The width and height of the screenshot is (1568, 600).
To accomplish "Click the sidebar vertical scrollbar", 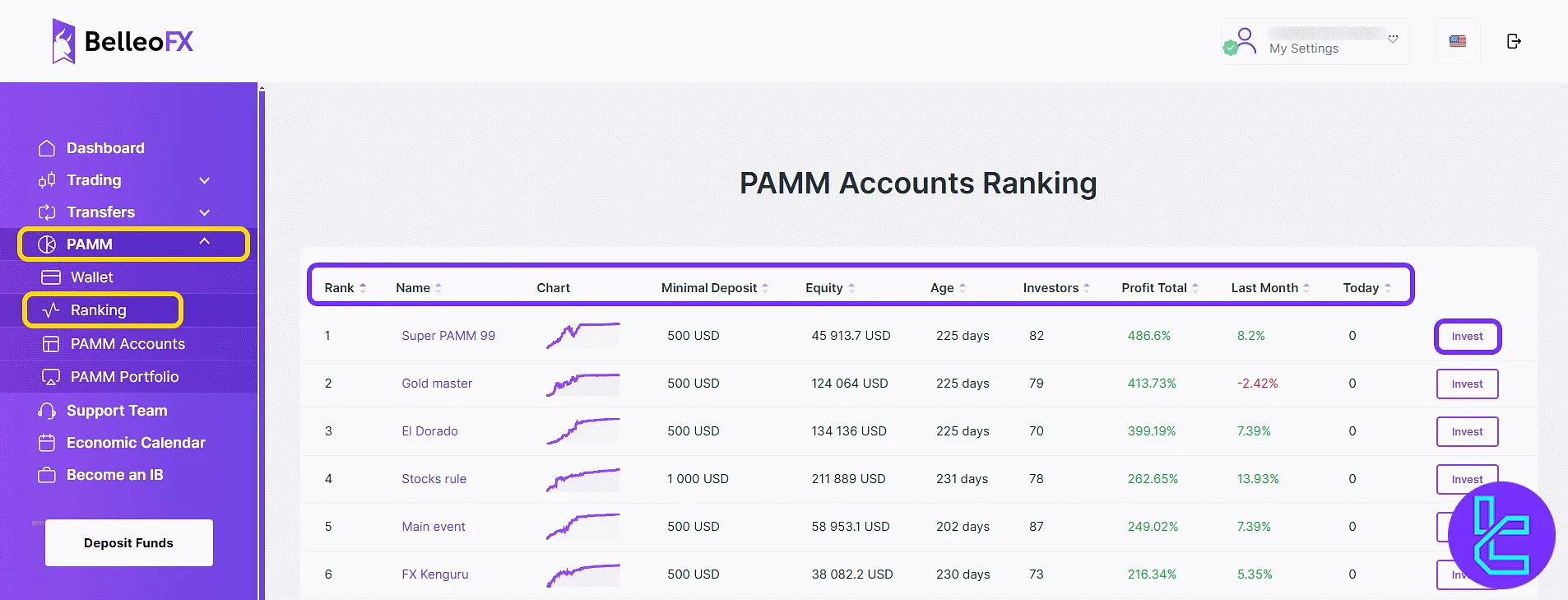I will point(262,342).
